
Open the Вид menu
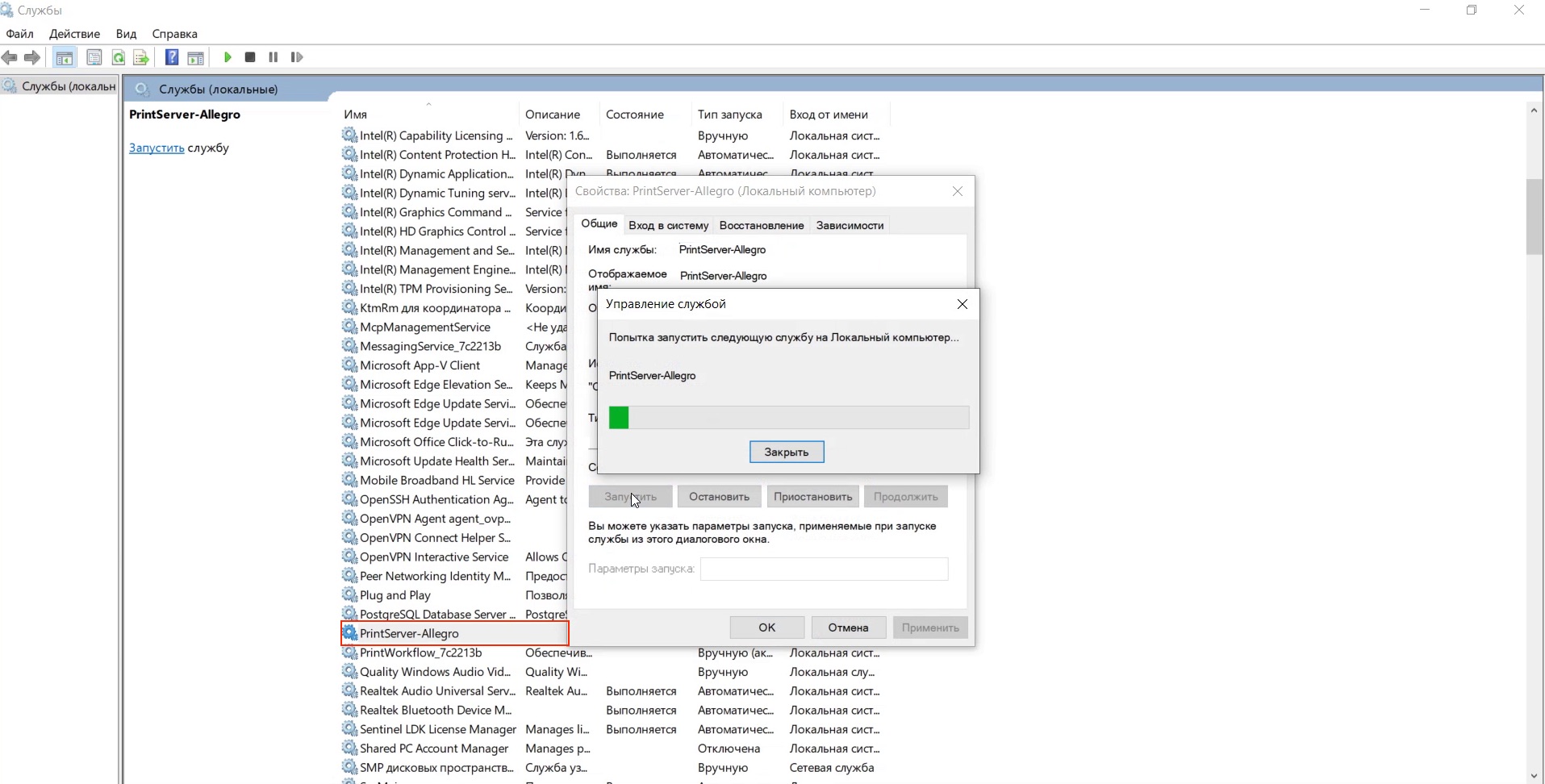pyautogui.click(x=126, y=34)
